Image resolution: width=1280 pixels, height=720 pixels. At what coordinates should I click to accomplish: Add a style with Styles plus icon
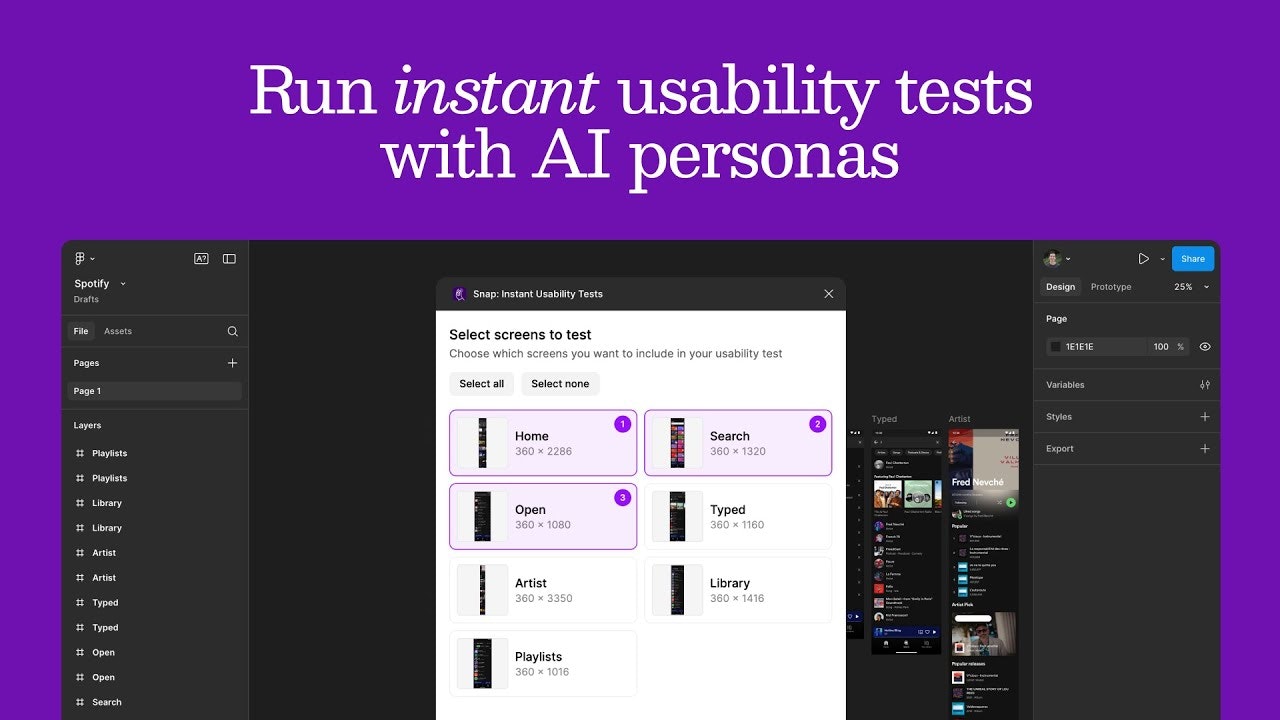tap(1205, 417)
